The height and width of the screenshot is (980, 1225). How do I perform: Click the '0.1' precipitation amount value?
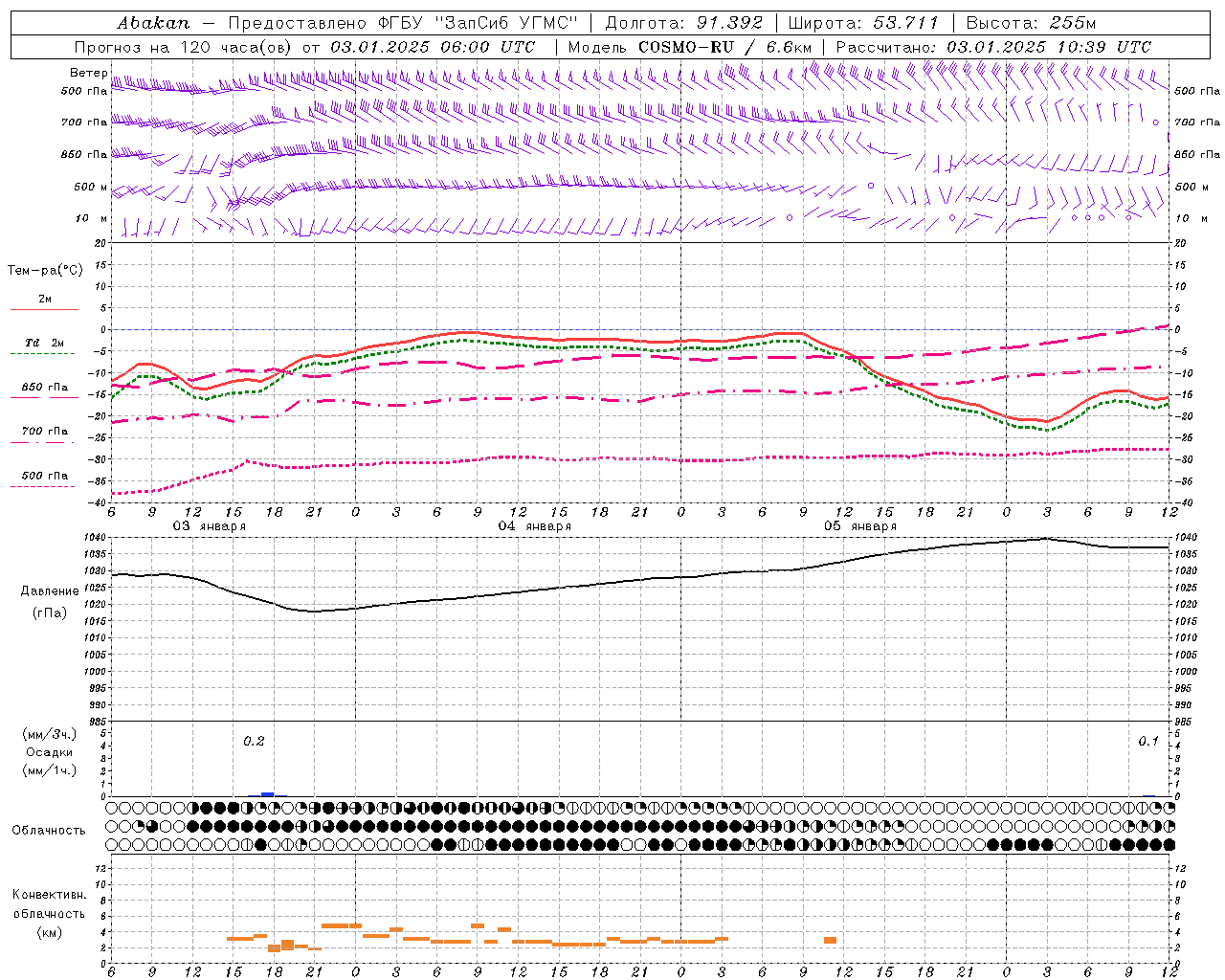coord(1148,742)
